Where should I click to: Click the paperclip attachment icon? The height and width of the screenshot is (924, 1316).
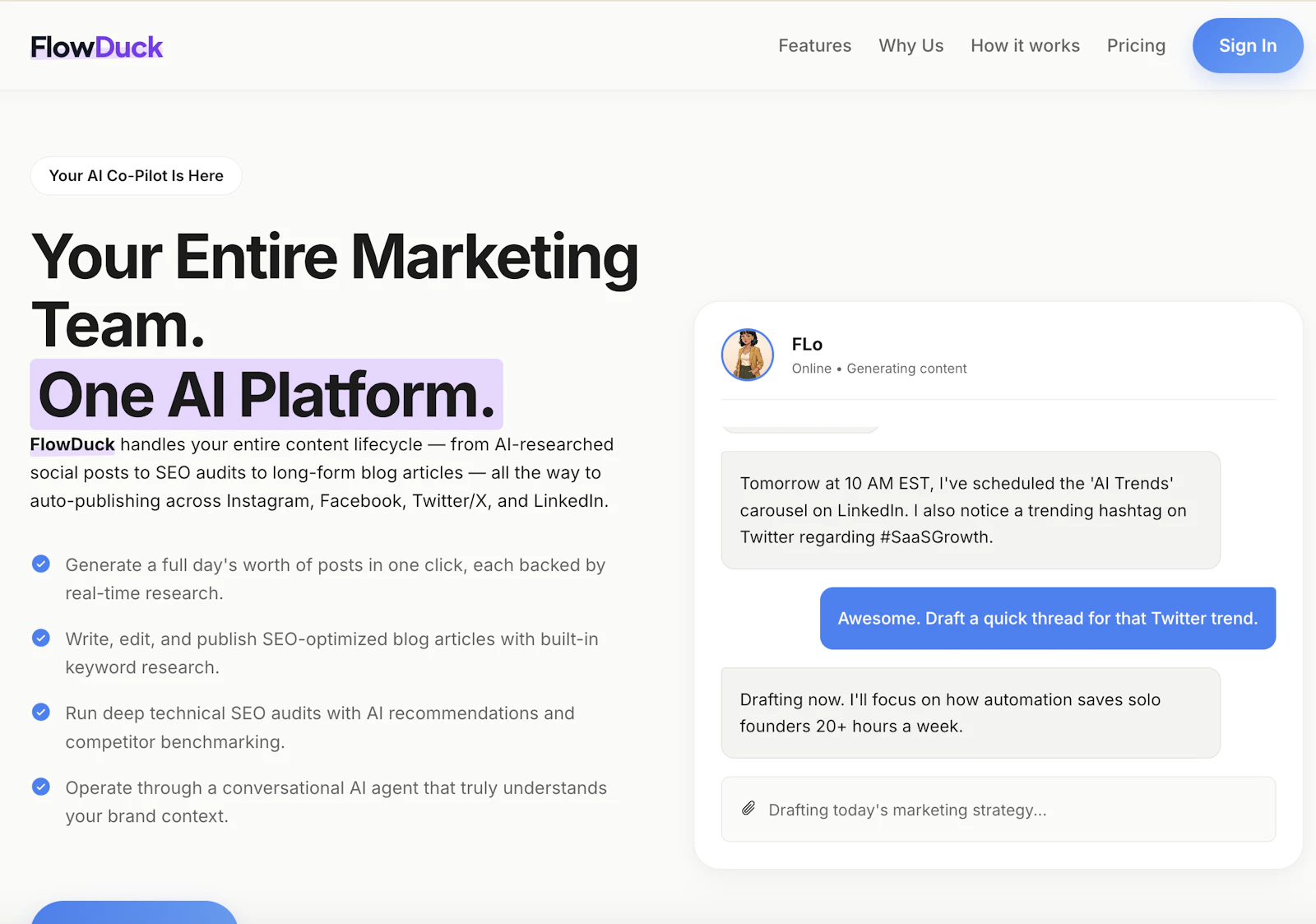(x=748, y=809)
